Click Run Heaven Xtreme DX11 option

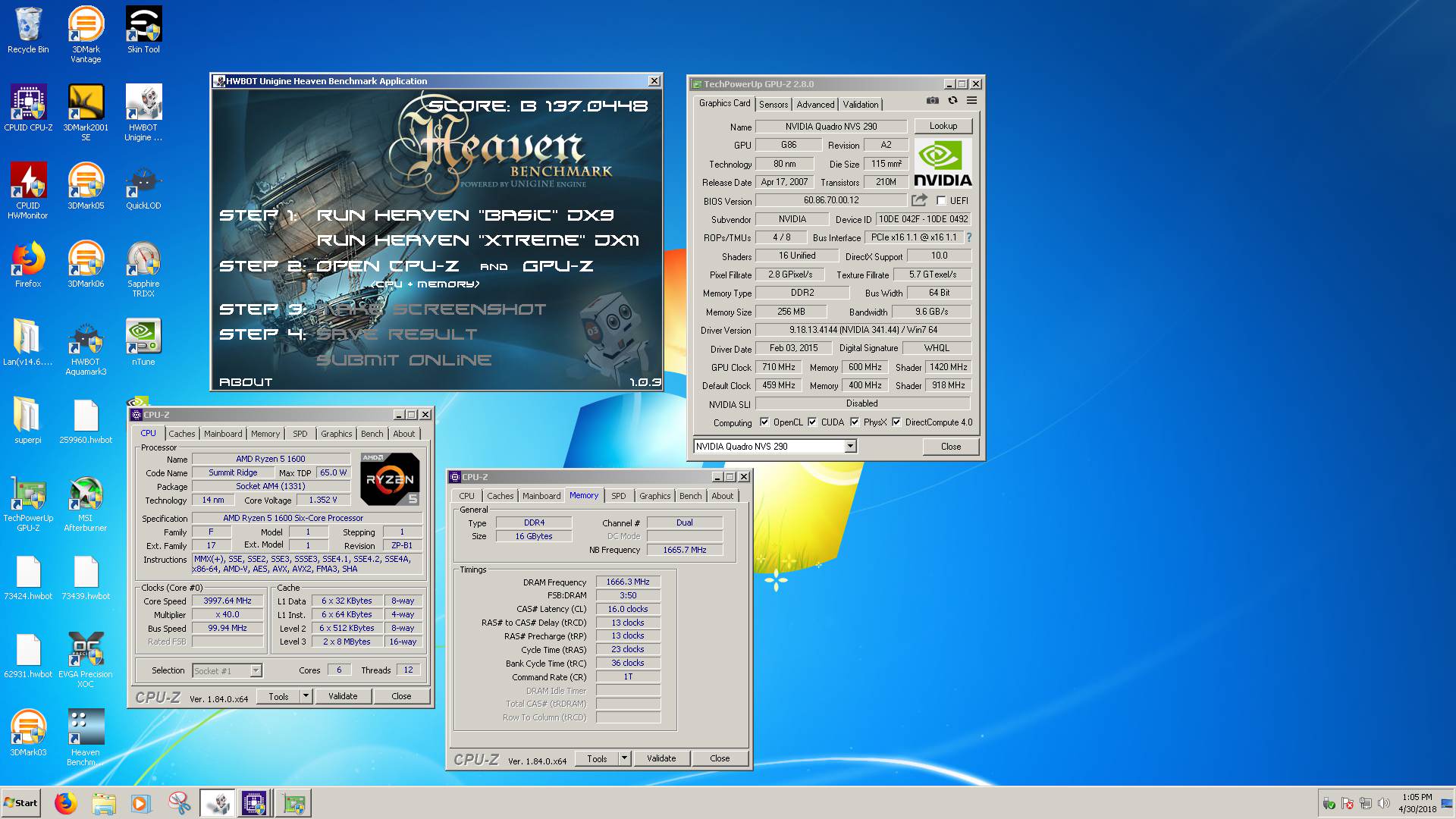[x=478, y=240]
